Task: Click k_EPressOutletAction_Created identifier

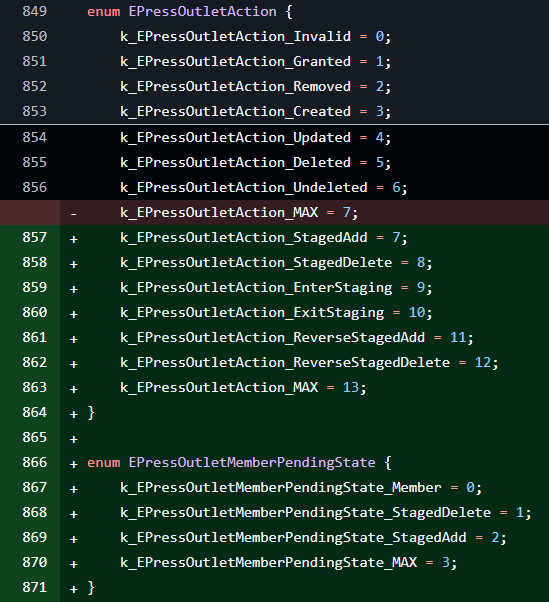Action: (235, 111)
